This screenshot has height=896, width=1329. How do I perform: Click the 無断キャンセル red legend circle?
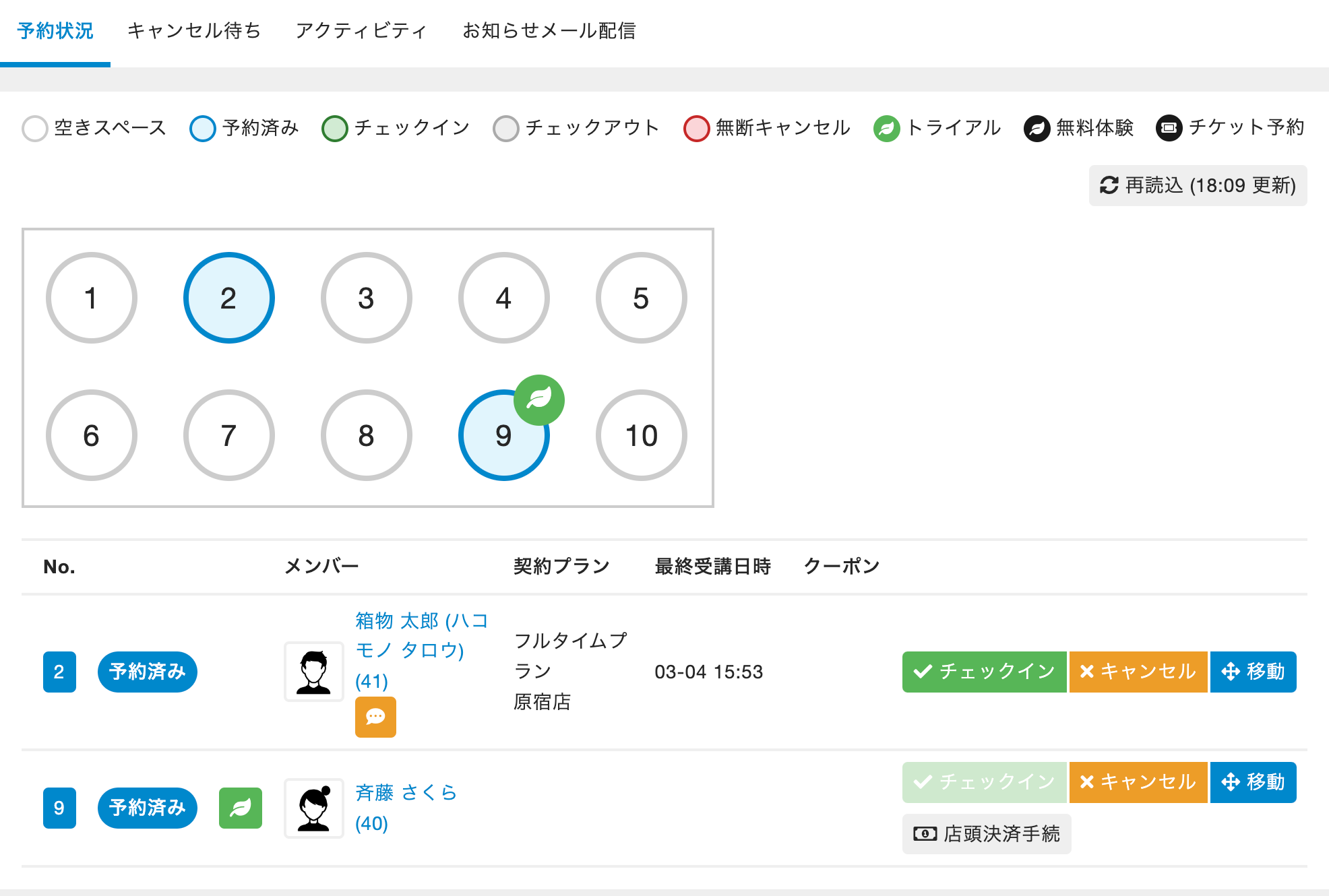click(696, 128)
